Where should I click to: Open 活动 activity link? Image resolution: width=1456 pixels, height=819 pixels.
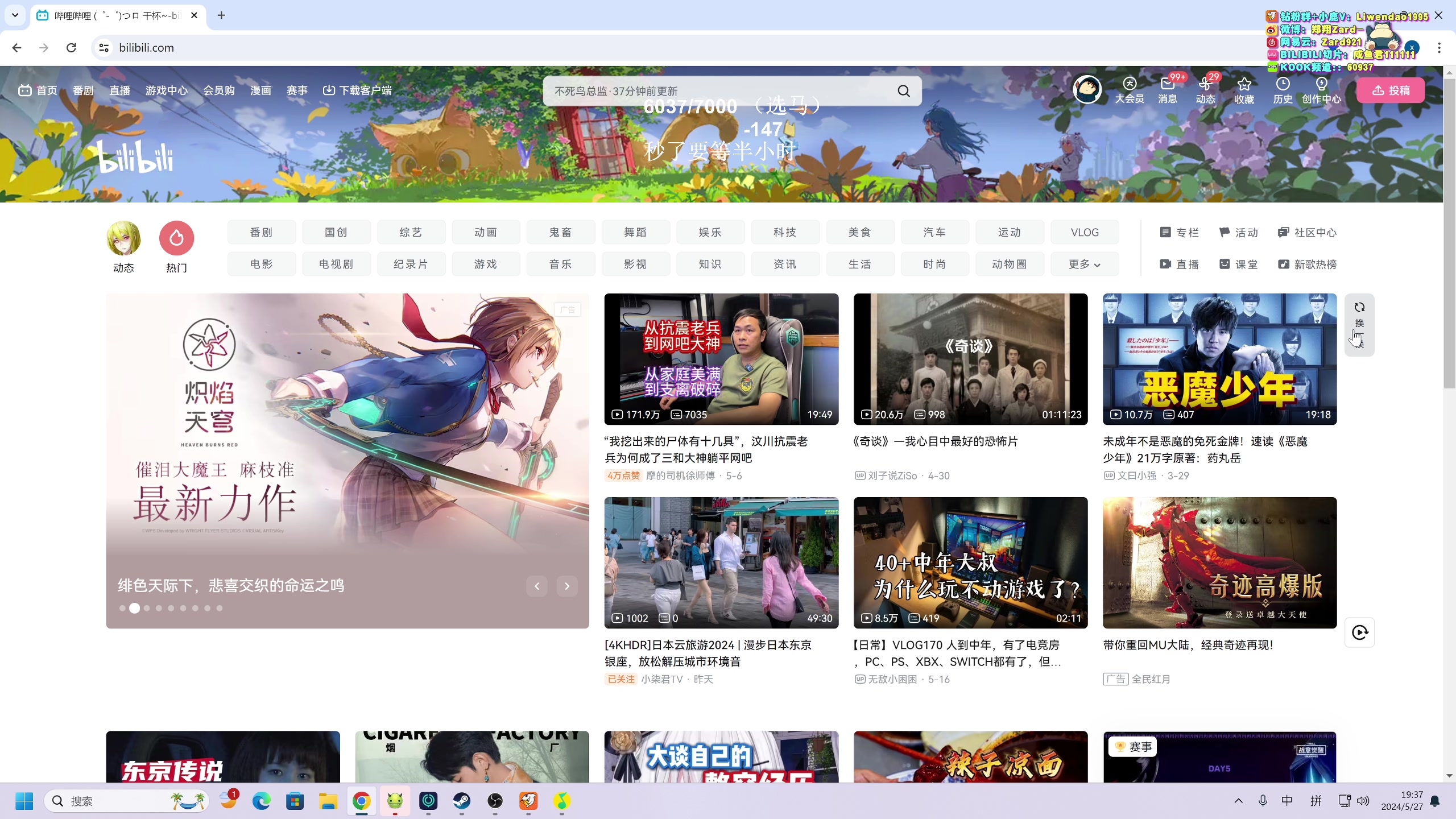pos(1238,233)
